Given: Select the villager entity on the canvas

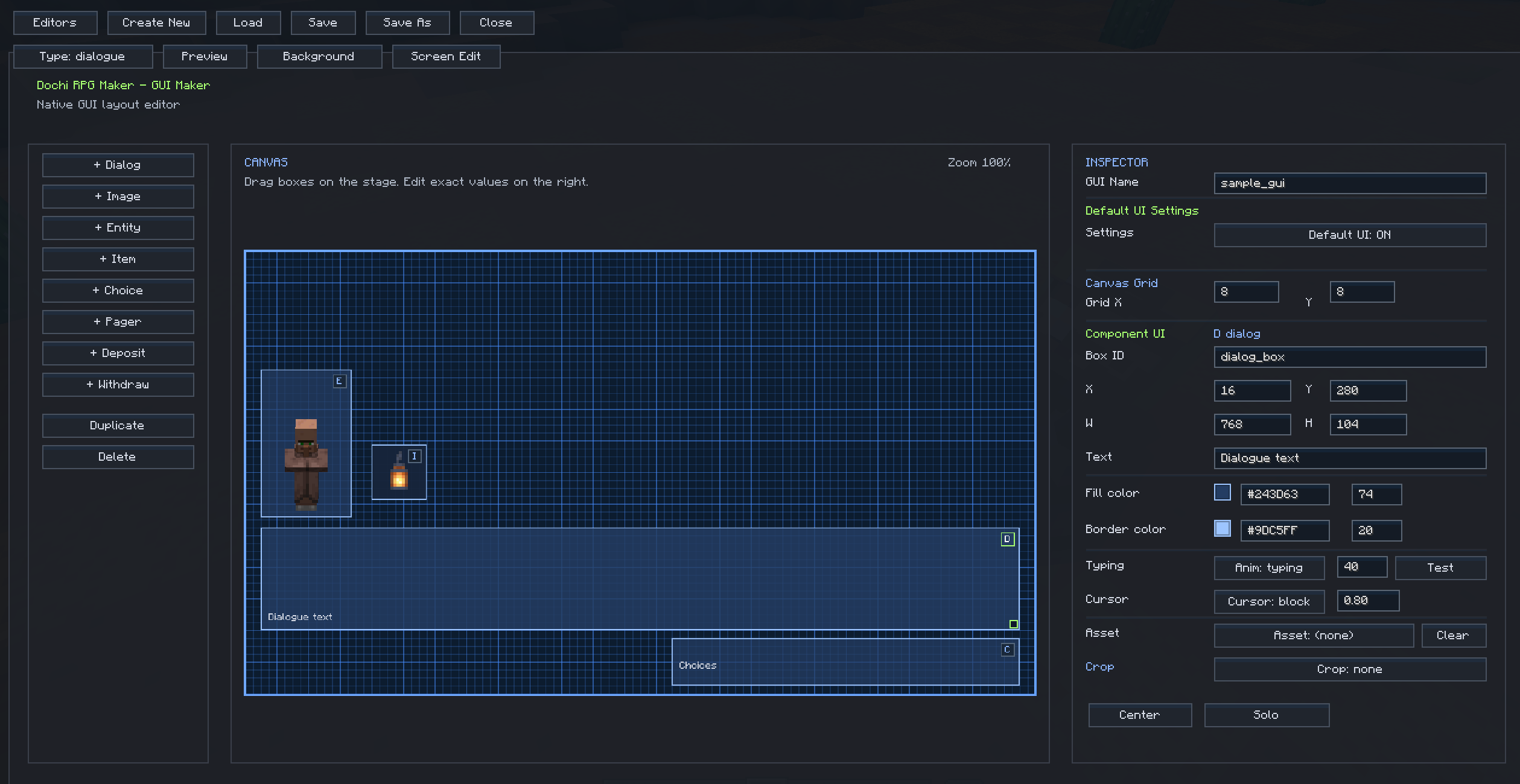Looking at the screenshot, I should (x=306, y=463).
